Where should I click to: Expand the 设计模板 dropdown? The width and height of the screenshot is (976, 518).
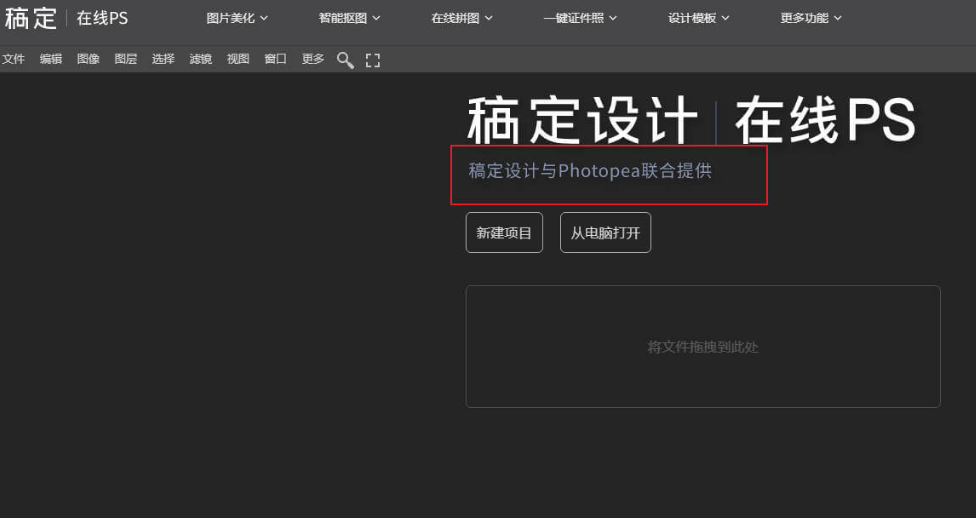698,18
